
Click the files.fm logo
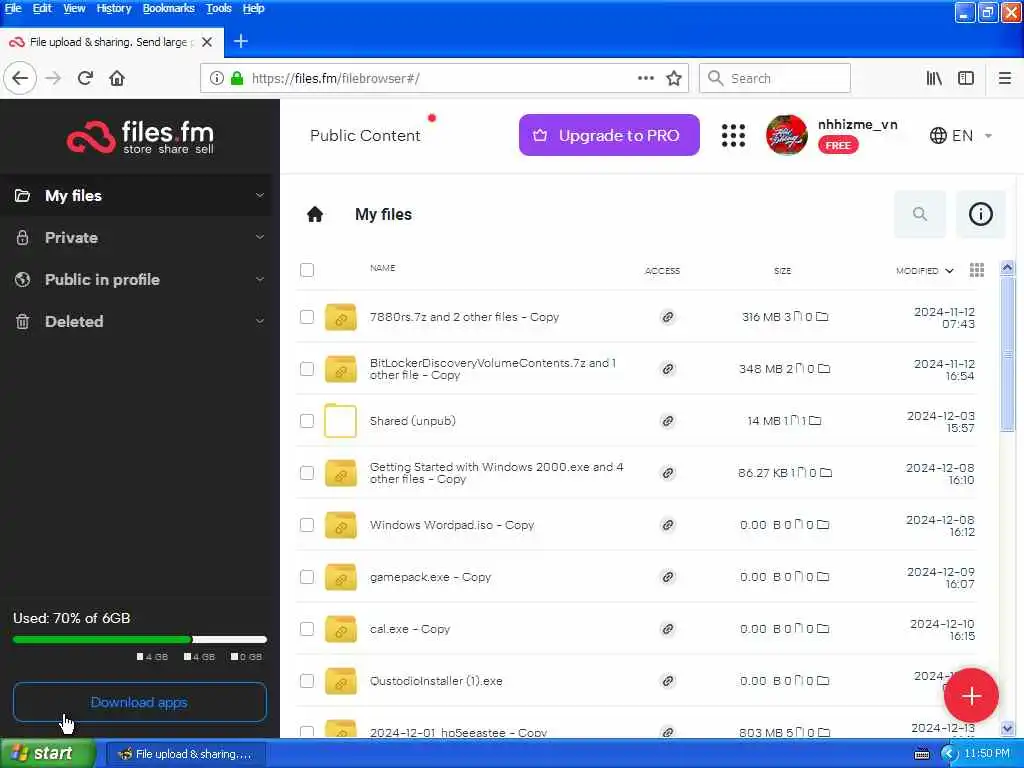tap(140, 136)
